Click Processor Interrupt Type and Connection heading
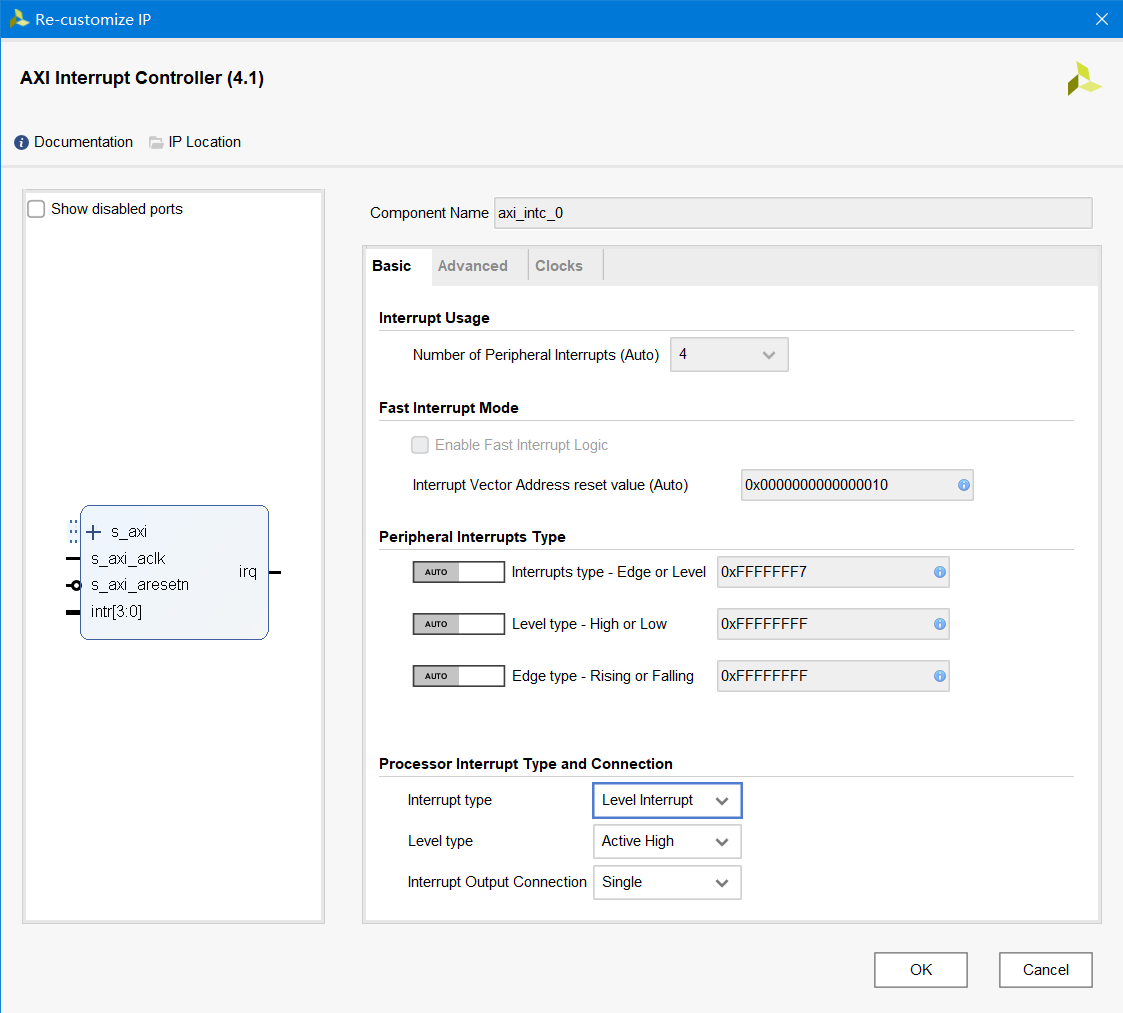 click(526, 764)
